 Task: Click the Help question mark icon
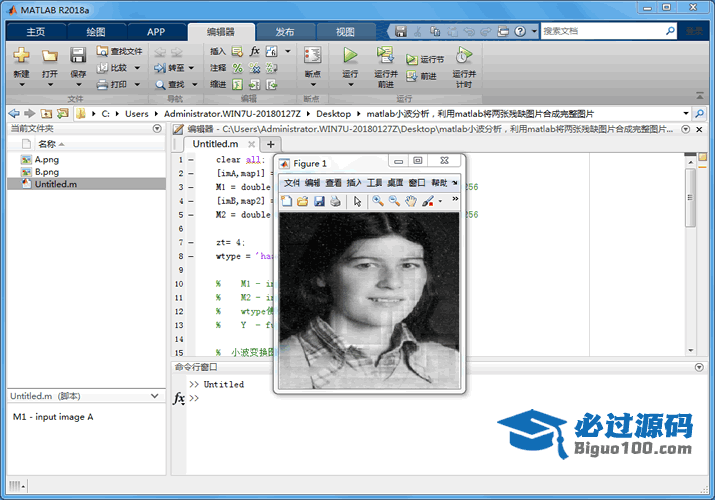[521, 31]
